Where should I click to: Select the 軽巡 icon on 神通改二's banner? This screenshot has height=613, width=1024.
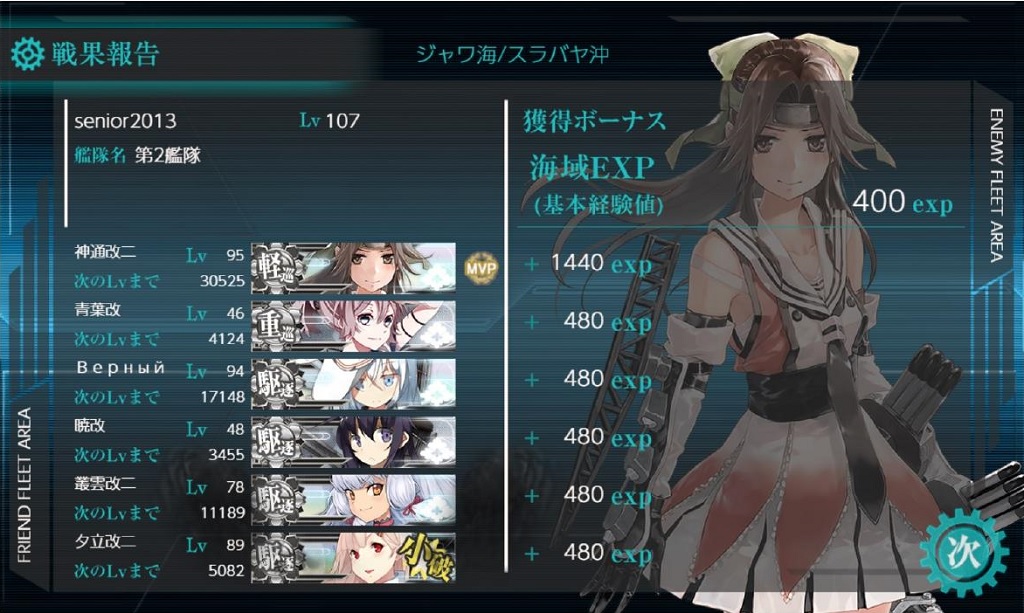(x=278, y=268)
